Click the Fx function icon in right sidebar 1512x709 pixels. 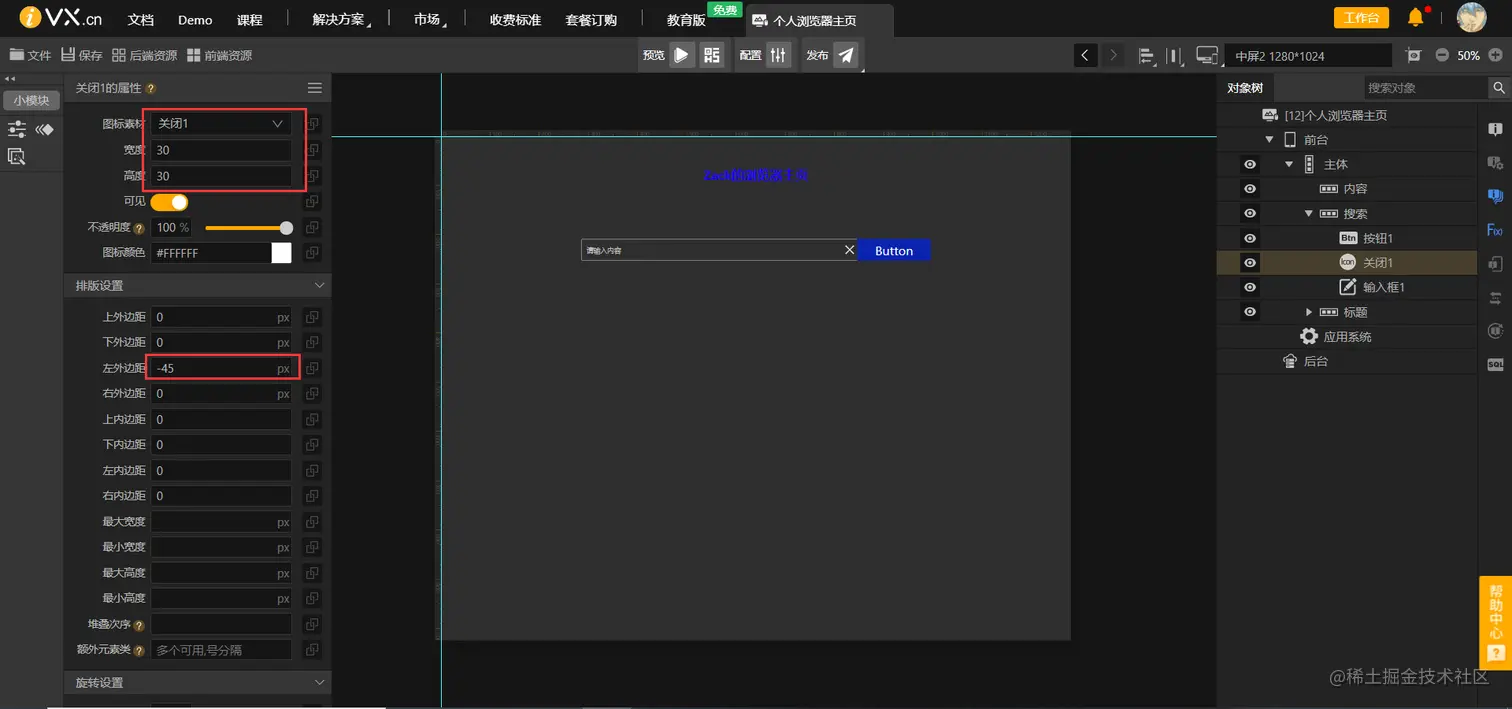click(x=1495, y=231)
